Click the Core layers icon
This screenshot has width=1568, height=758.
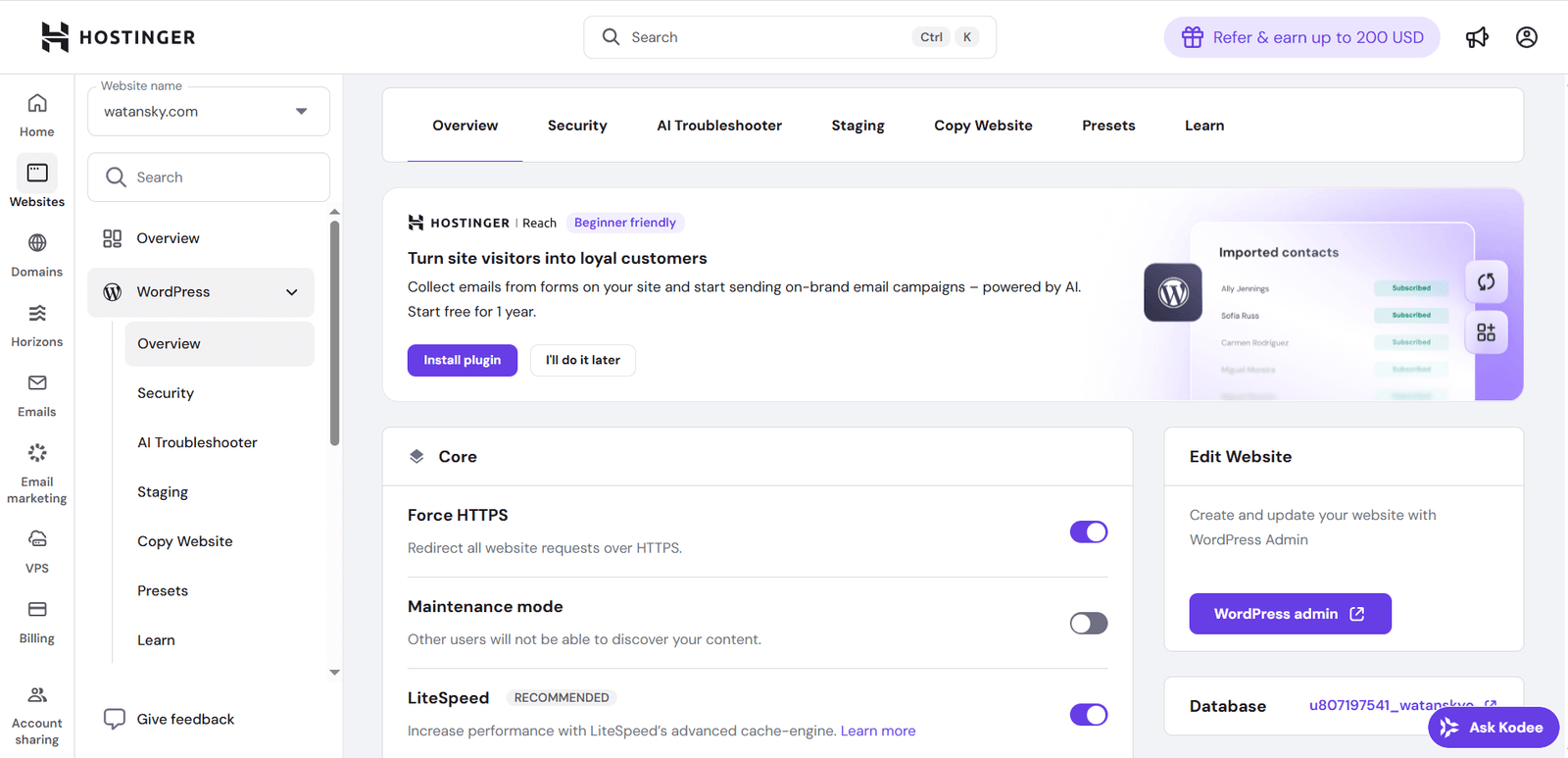pos(416,457)
